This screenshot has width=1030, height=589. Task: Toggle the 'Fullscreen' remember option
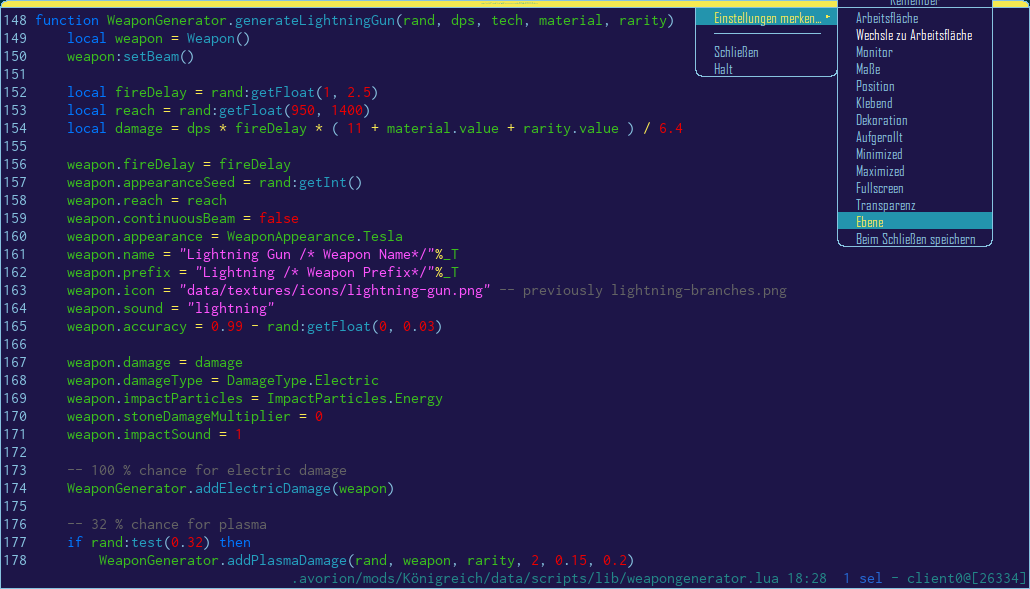[880, 188]
